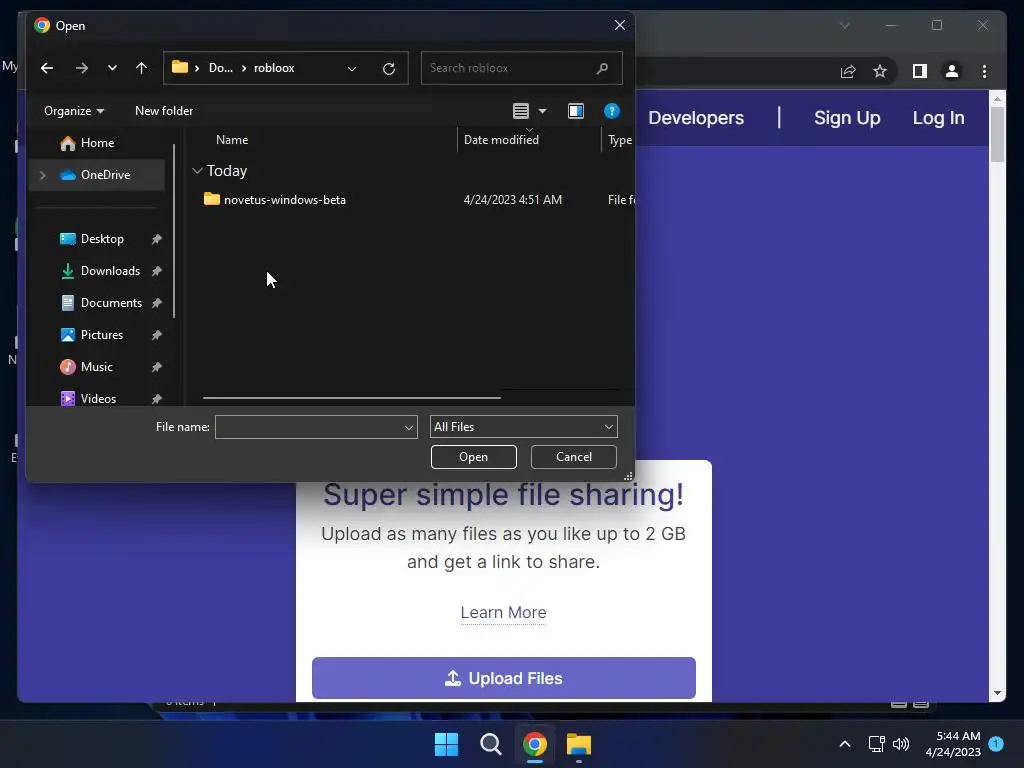This screenshot has height=768, width=1024.
Task: Open taskbar Search
Action: click(490, 744)
